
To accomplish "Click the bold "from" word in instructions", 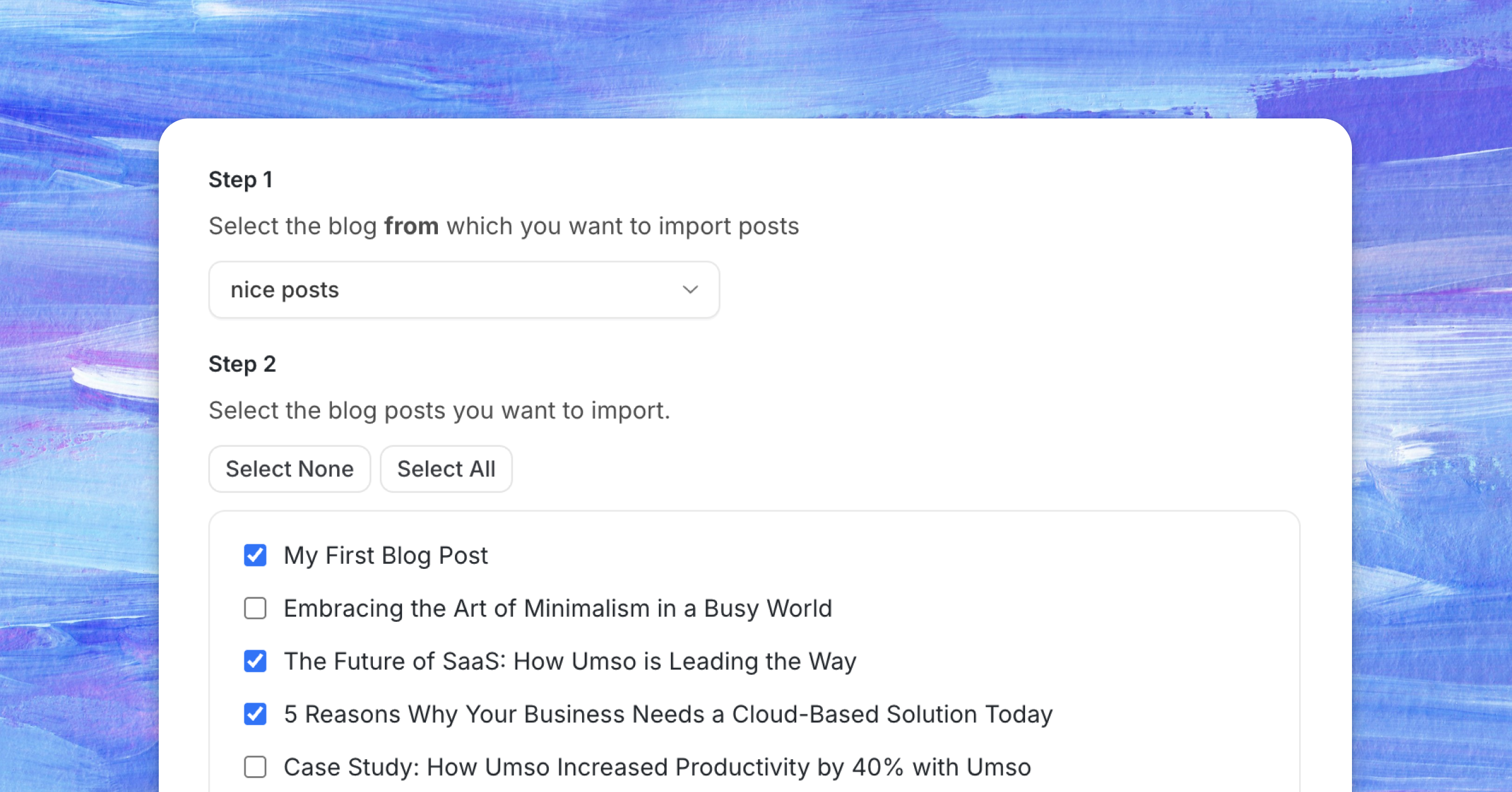I will (x=411, y=226).
